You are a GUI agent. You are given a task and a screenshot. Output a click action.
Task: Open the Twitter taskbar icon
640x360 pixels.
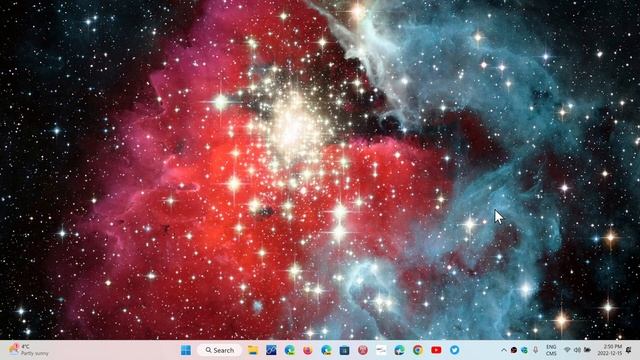coord(454,350)
